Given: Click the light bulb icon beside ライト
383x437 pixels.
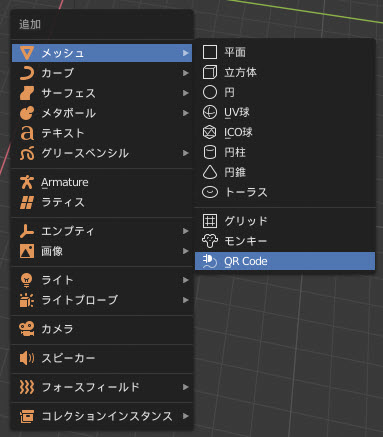Looking at the screenshot, I should (27, 280).
